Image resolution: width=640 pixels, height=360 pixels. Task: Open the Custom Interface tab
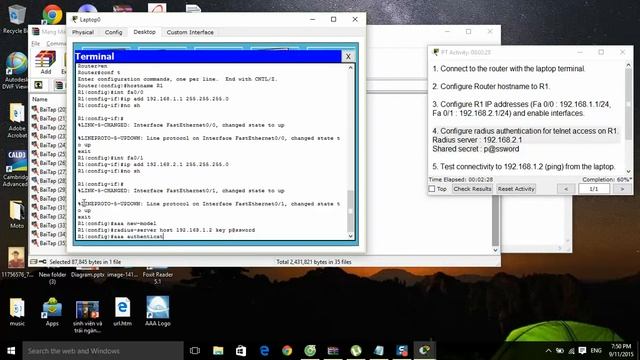[190, 32]
